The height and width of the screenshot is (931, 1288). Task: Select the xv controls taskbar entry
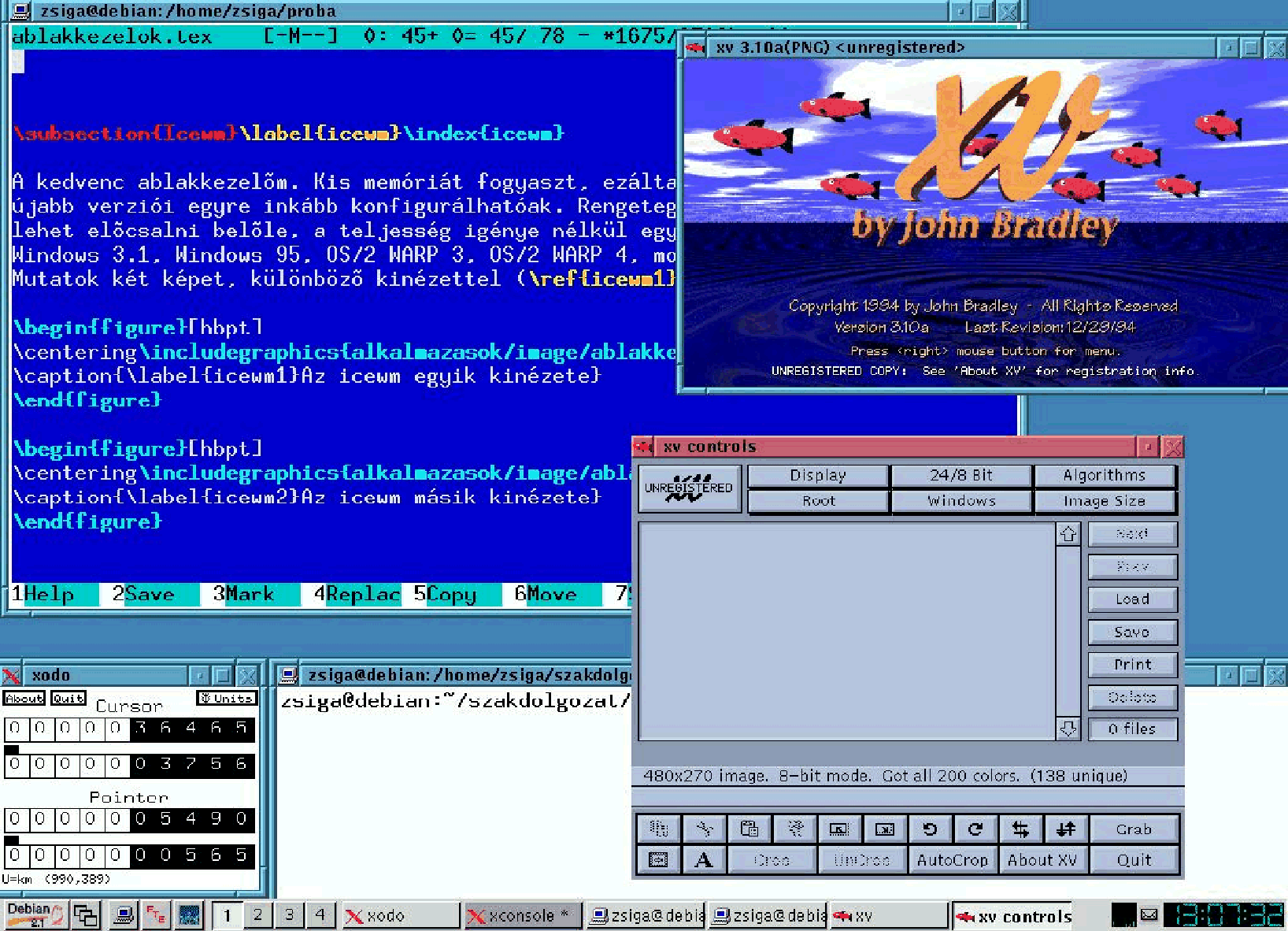point(1012,915)
